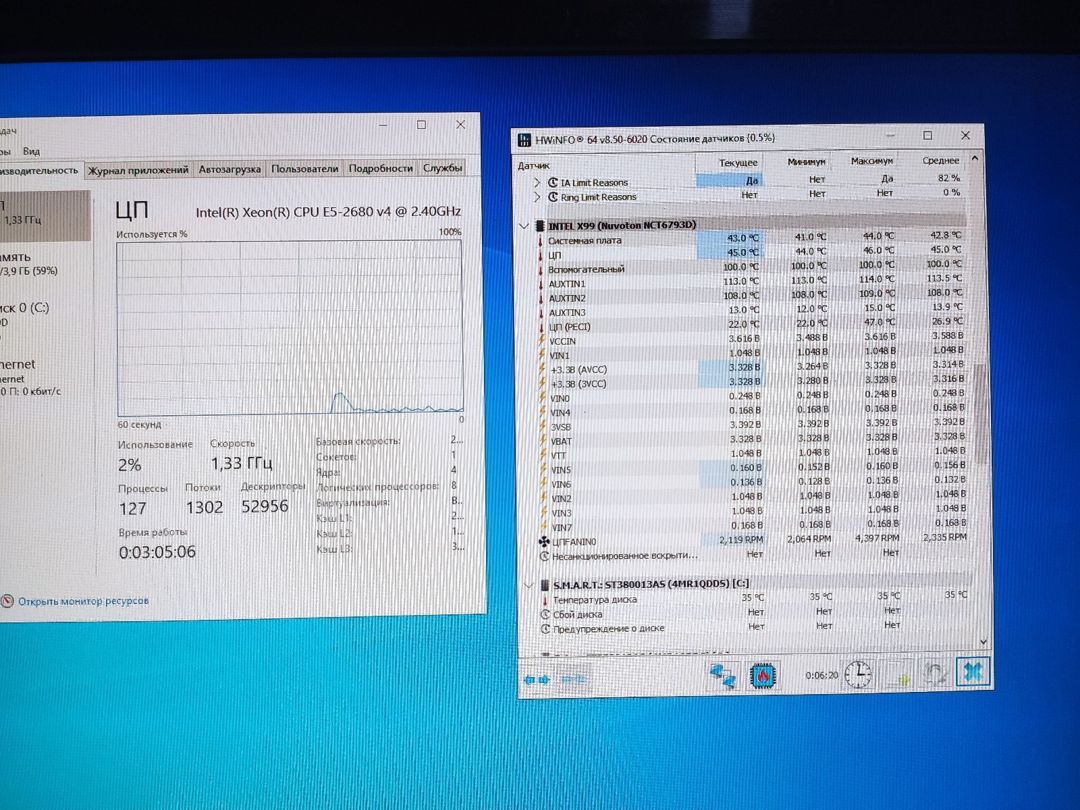Switch to Журнал приложений tab
This screenshot has width=1080, height=810.
(x=138, y=169)
